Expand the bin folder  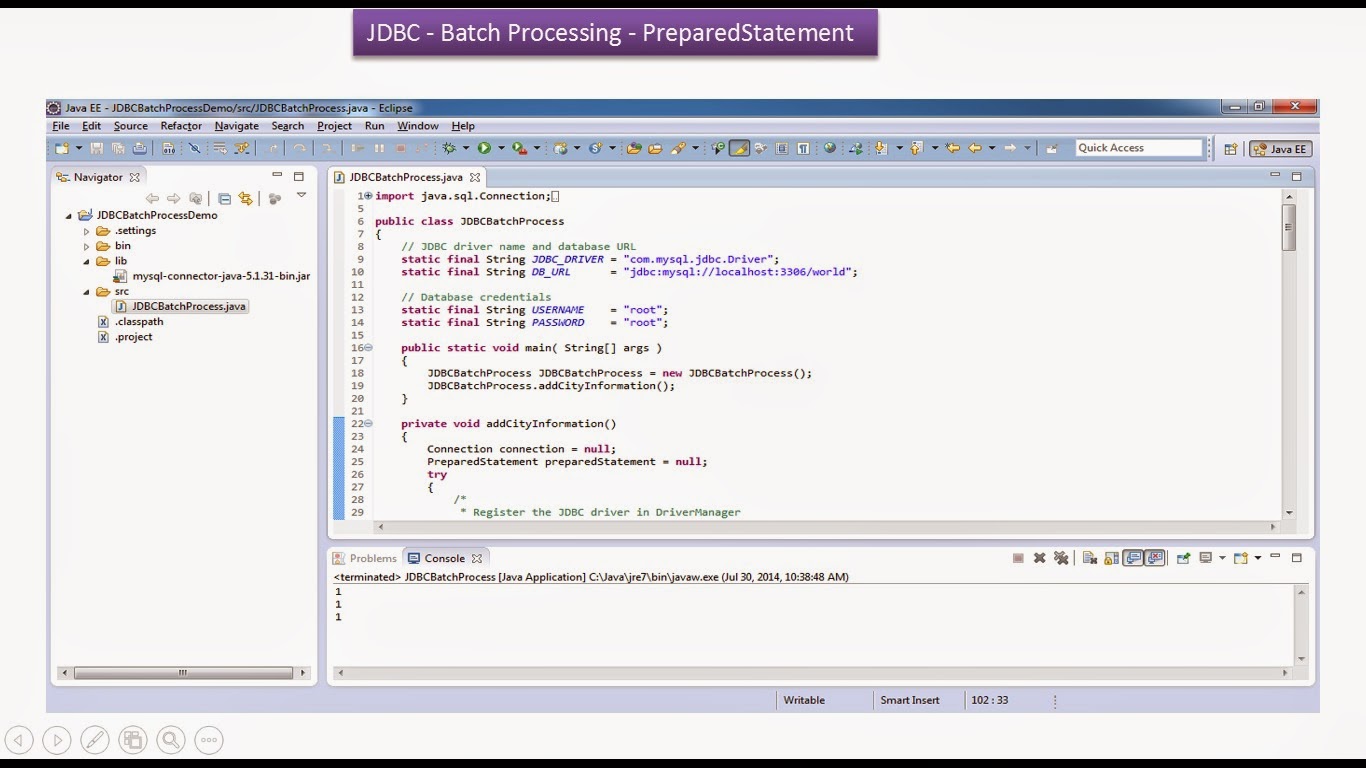click(86, 246)
